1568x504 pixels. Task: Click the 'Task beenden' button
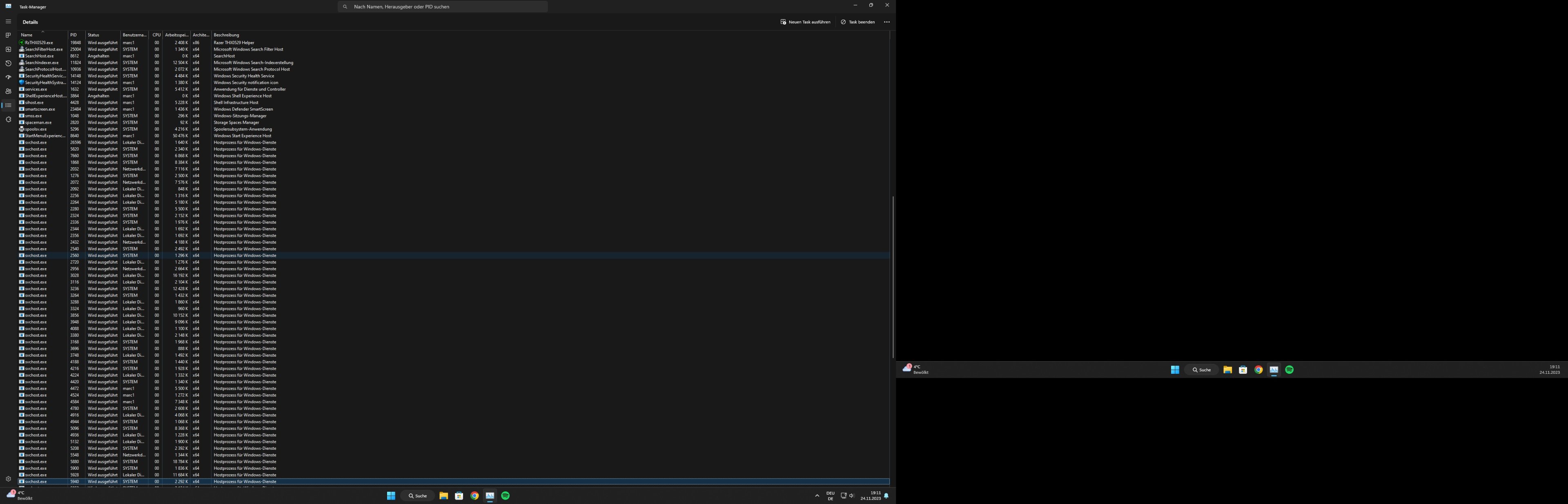pyautogui.click(x=857, y=22)
